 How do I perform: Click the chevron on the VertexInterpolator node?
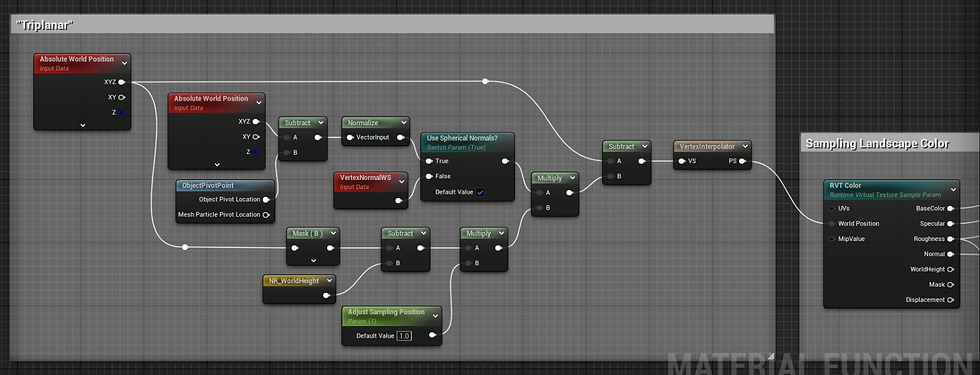coord(744,146)
